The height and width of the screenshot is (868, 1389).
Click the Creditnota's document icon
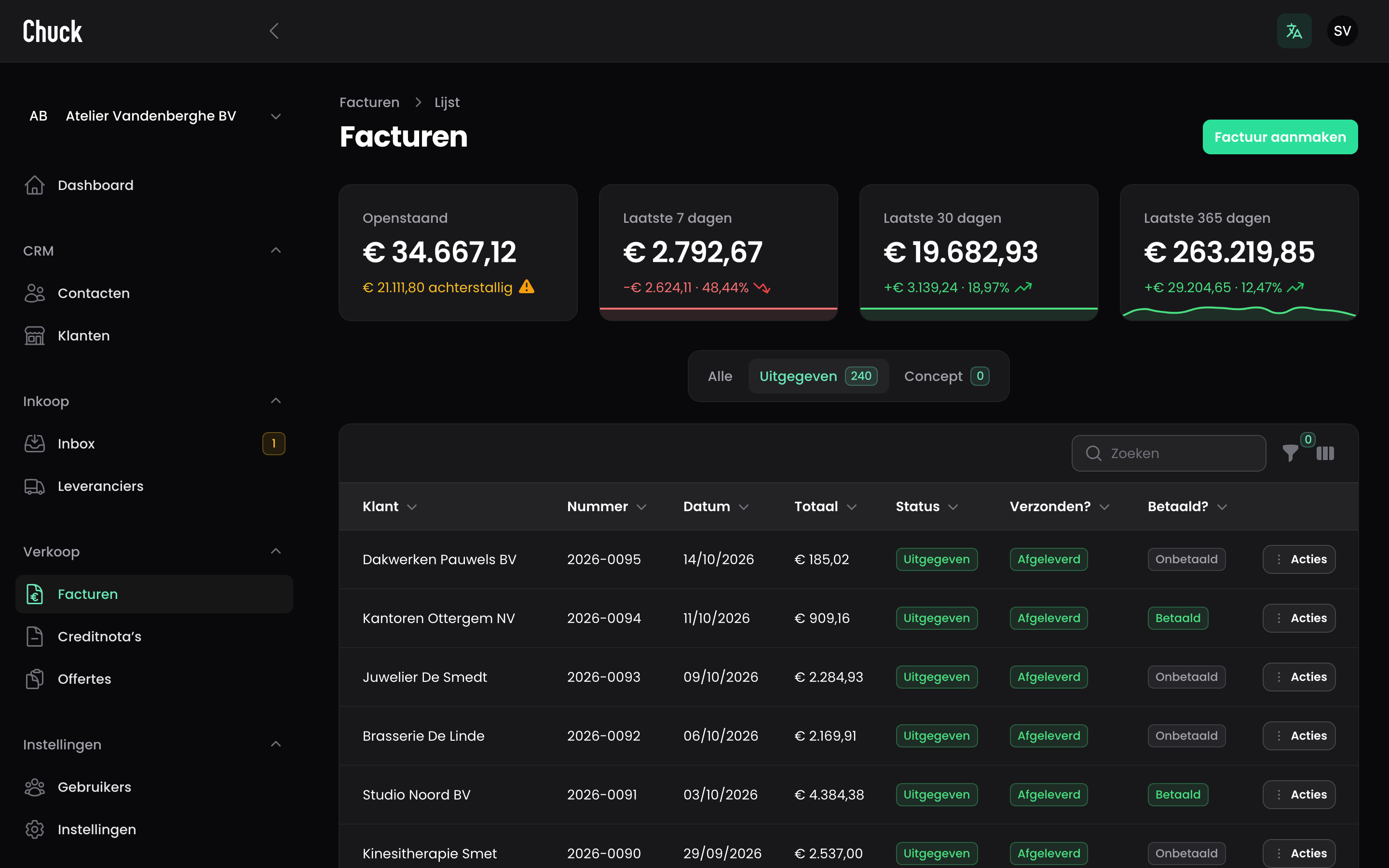[34, 637]
